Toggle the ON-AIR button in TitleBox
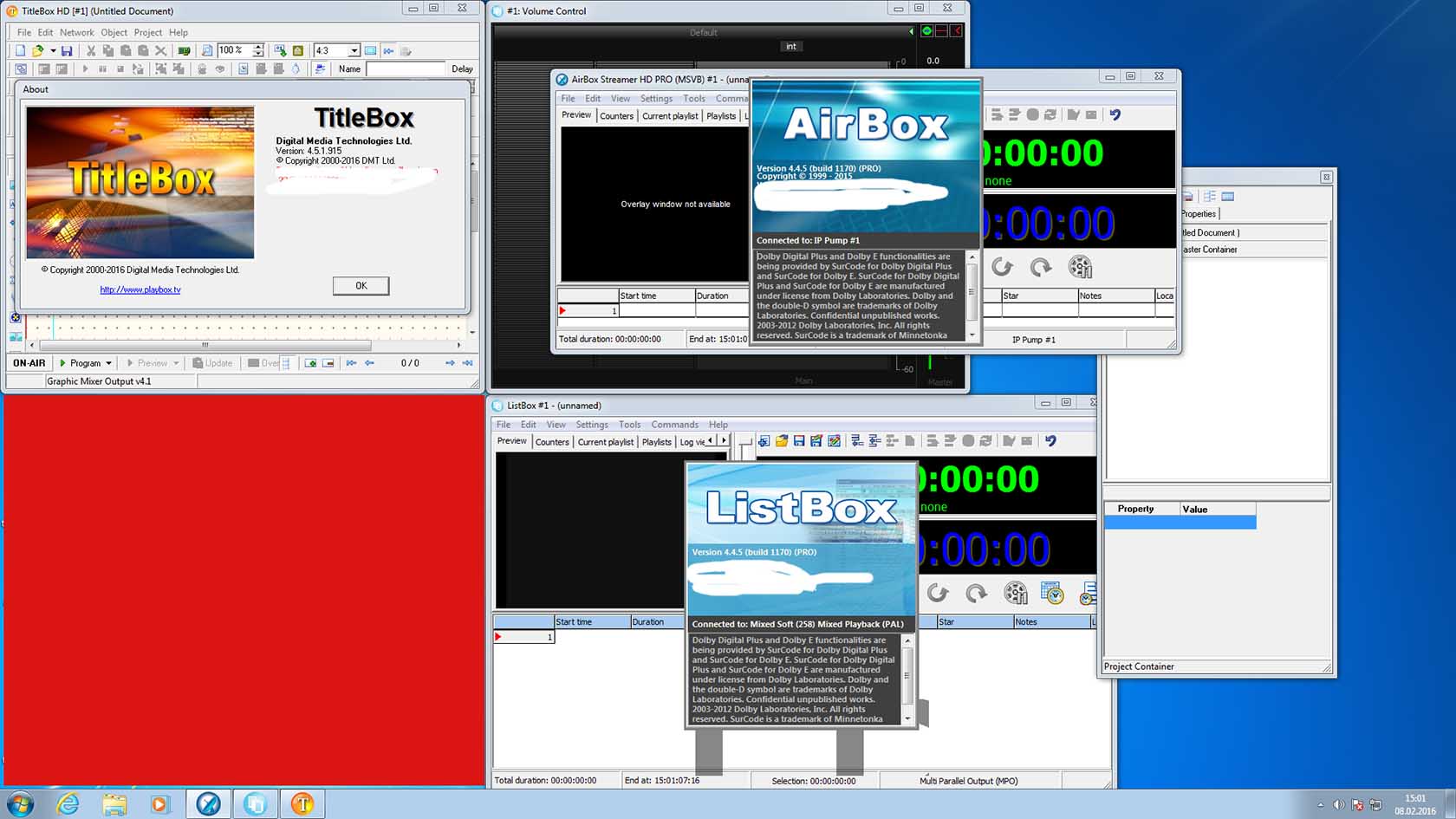1456x819 pixels. (x=29, y=363)
